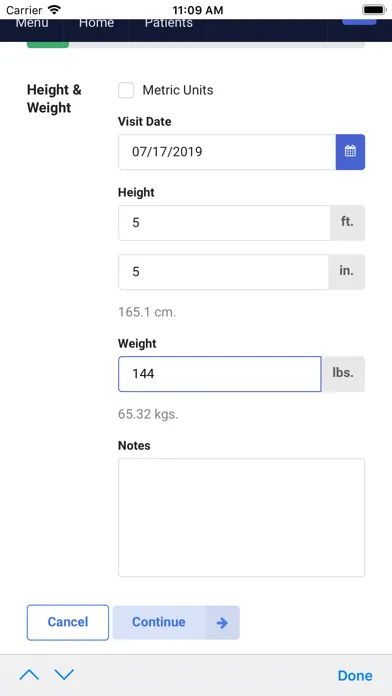Tap the battery icon in status bar
The image size is (392, 696).
tap(374, 9)
